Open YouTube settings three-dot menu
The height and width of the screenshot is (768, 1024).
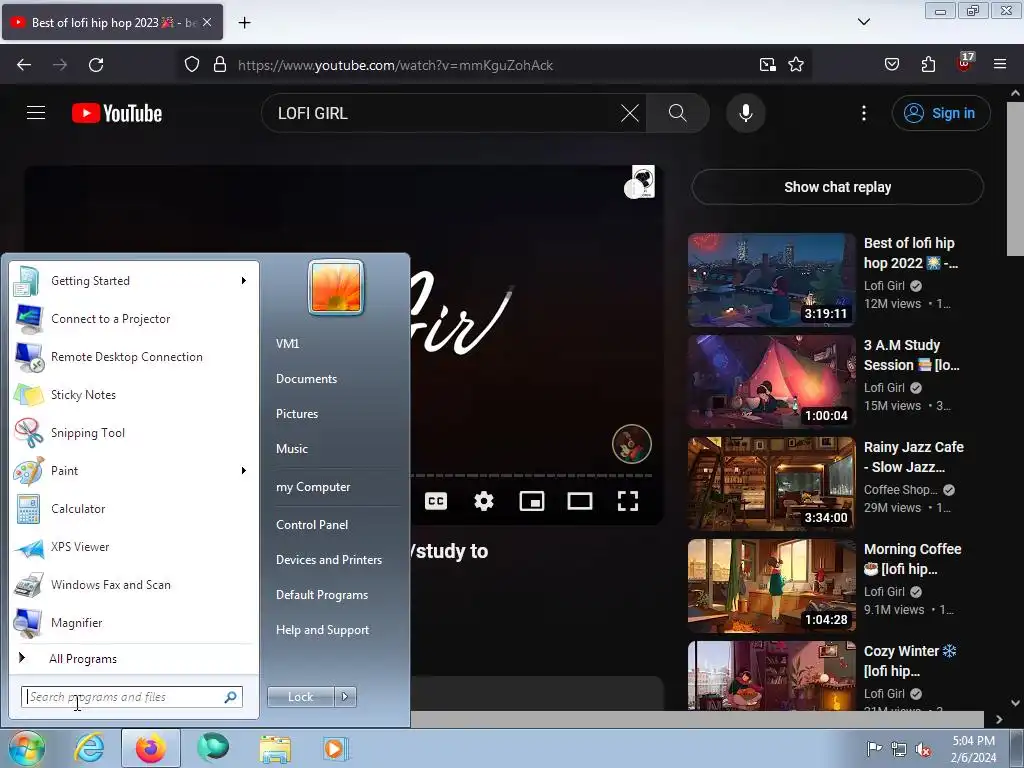(x=863, y=113)
